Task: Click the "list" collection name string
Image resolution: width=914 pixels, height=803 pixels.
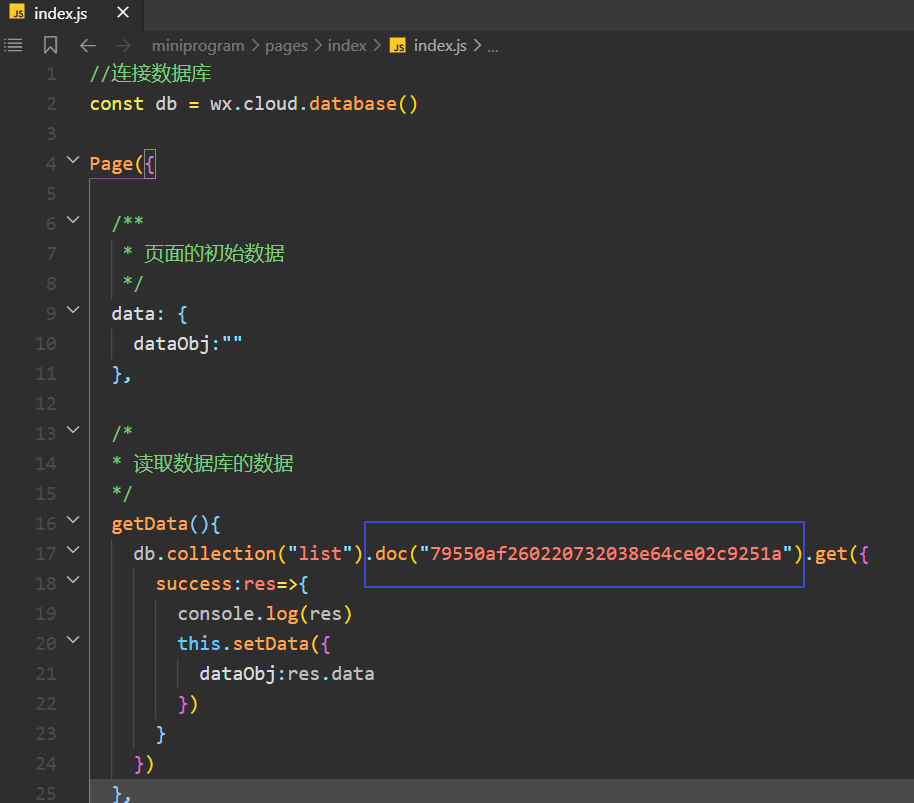Action: [x=320, y=554]
